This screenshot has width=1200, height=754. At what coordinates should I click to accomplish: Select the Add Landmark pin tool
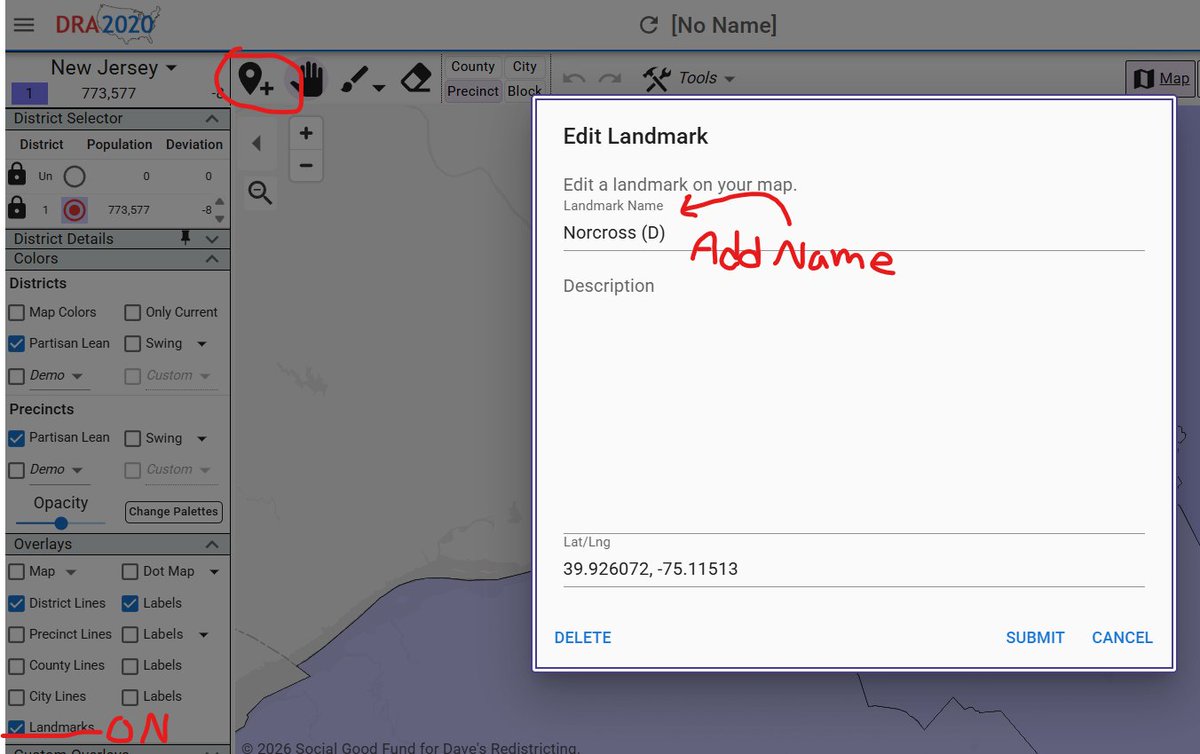(255, 79)
